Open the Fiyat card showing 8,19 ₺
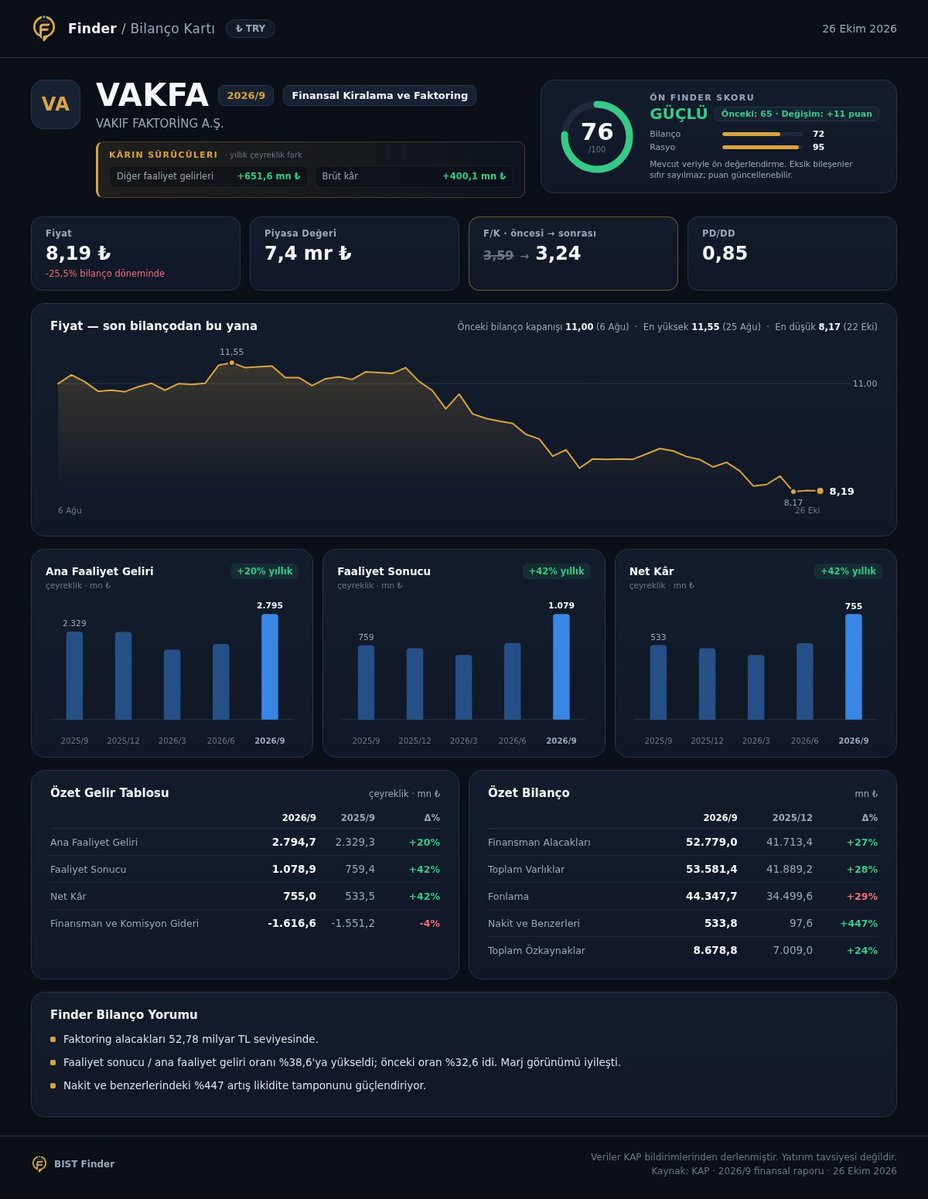Image resolution: width=928 pixels, height=1199 pixels. click(x=135, y=253)
